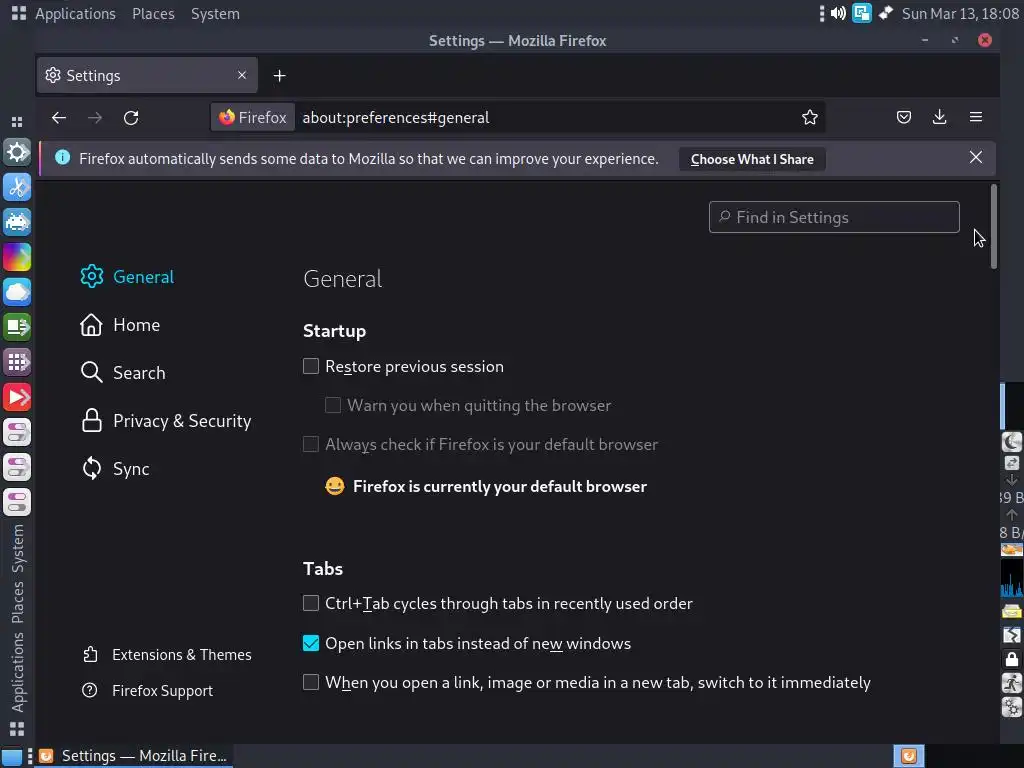The image size is (1024, 768).
Task: Toggle Always check if Firefox is default browser
Action: click(x=311, y=445)
